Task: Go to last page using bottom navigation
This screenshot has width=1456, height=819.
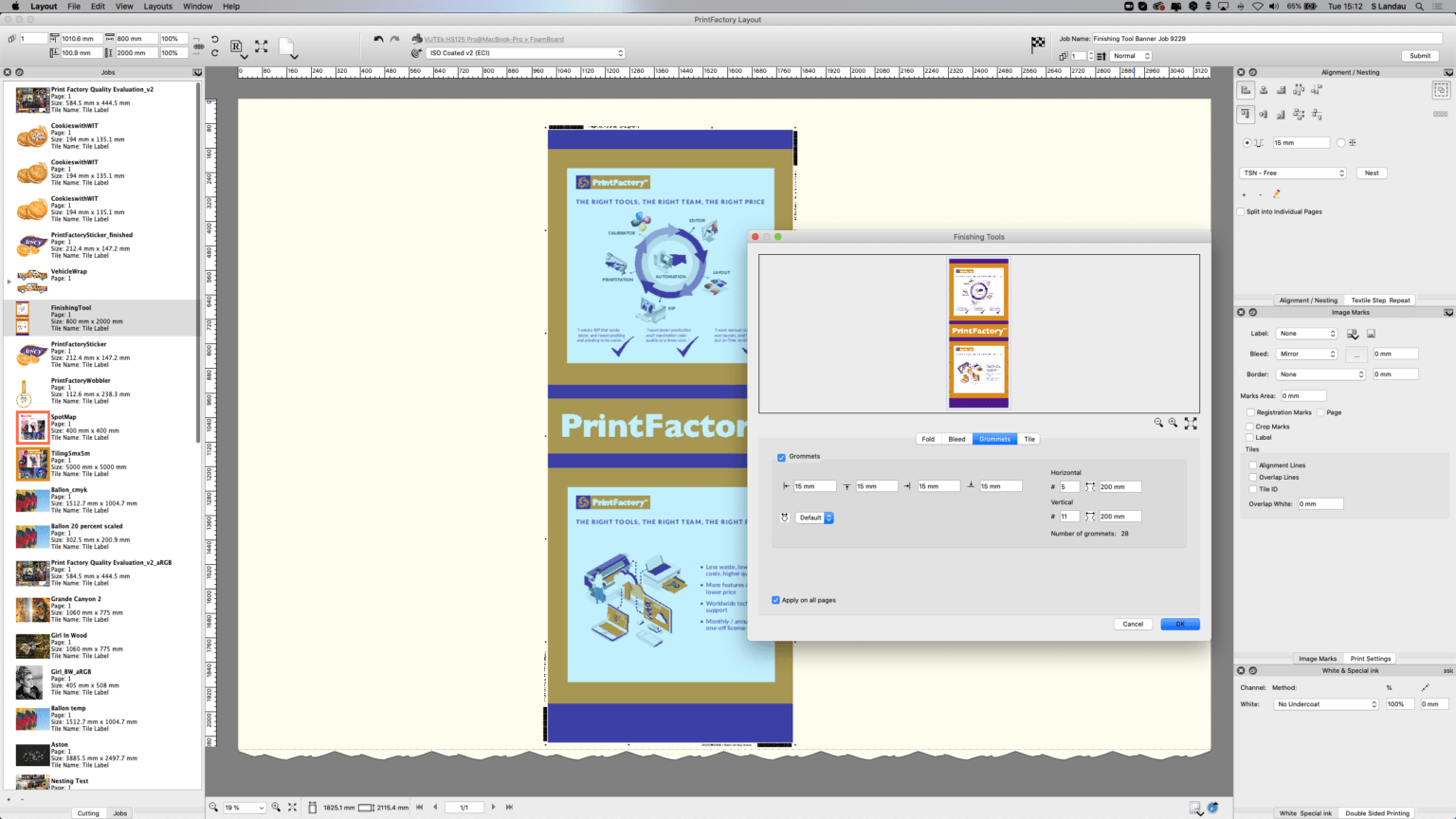Action: [x=509, y=807]
